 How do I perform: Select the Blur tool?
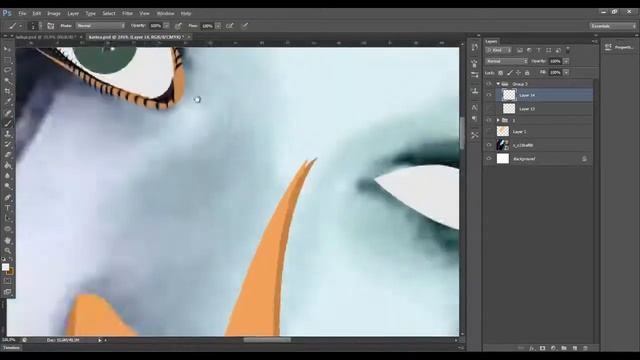pos(7,176)
